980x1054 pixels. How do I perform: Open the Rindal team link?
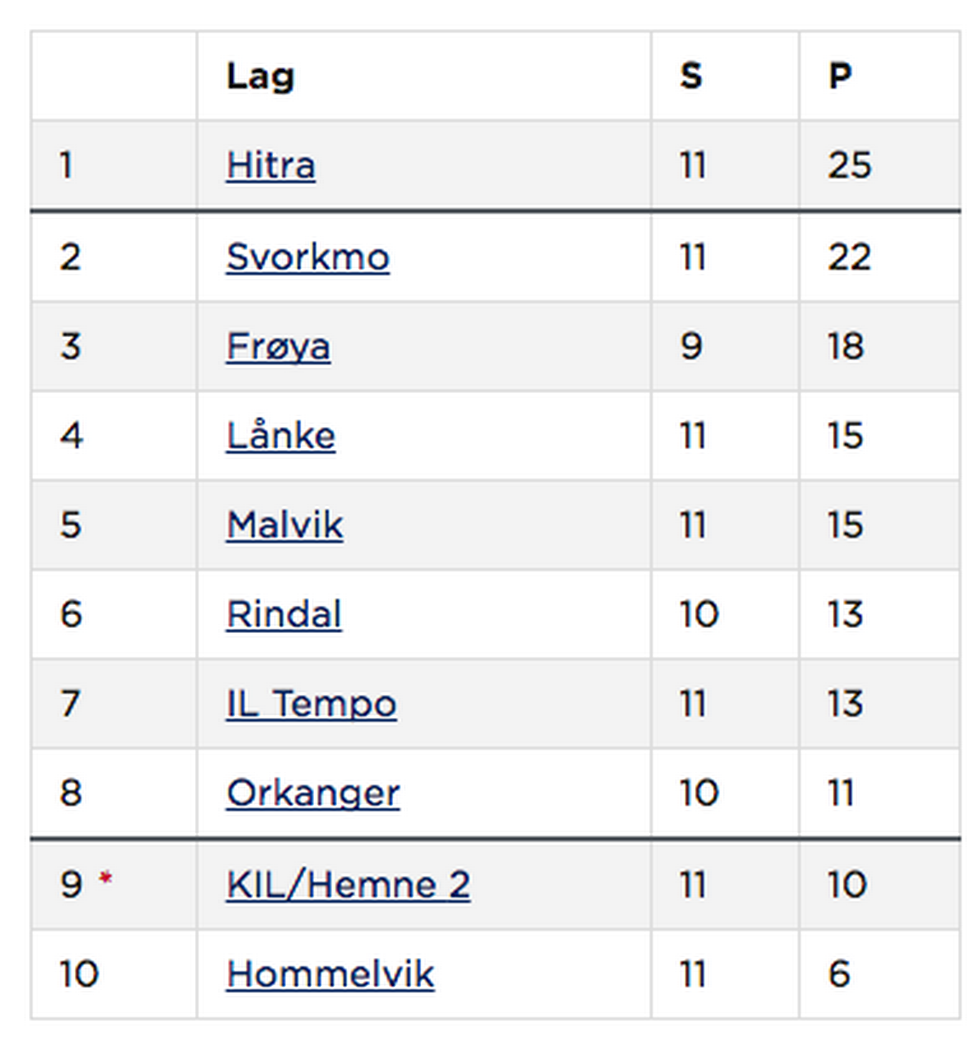tap(283, 614)
